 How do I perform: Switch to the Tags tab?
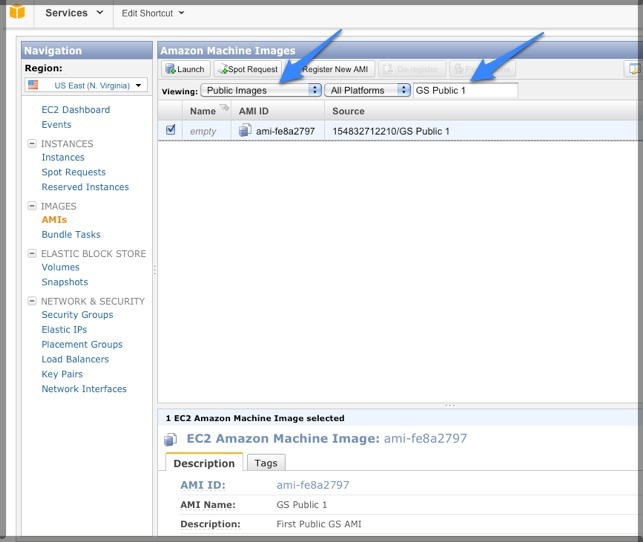(x=266, y=463)
